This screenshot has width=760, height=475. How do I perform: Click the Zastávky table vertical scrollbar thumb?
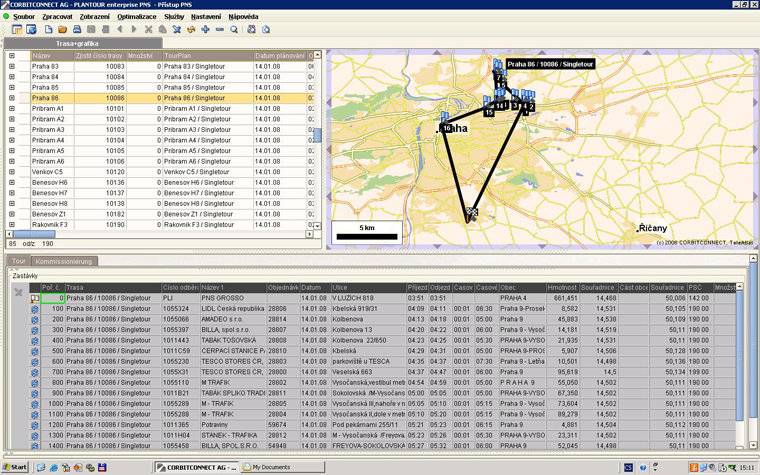click(739, 356)
